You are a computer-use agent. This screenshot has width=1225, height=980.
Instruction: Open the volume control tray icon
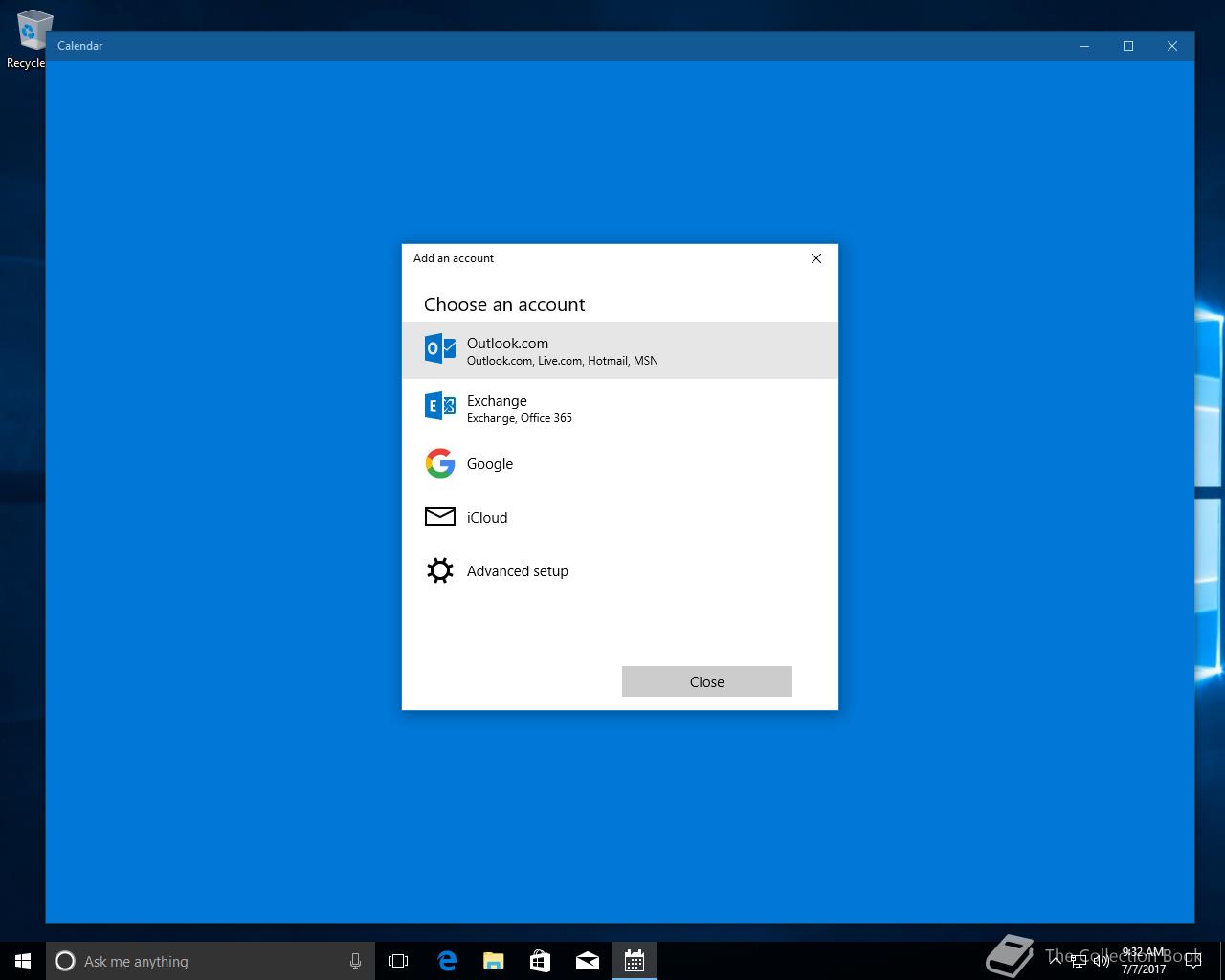point(1101,961)
